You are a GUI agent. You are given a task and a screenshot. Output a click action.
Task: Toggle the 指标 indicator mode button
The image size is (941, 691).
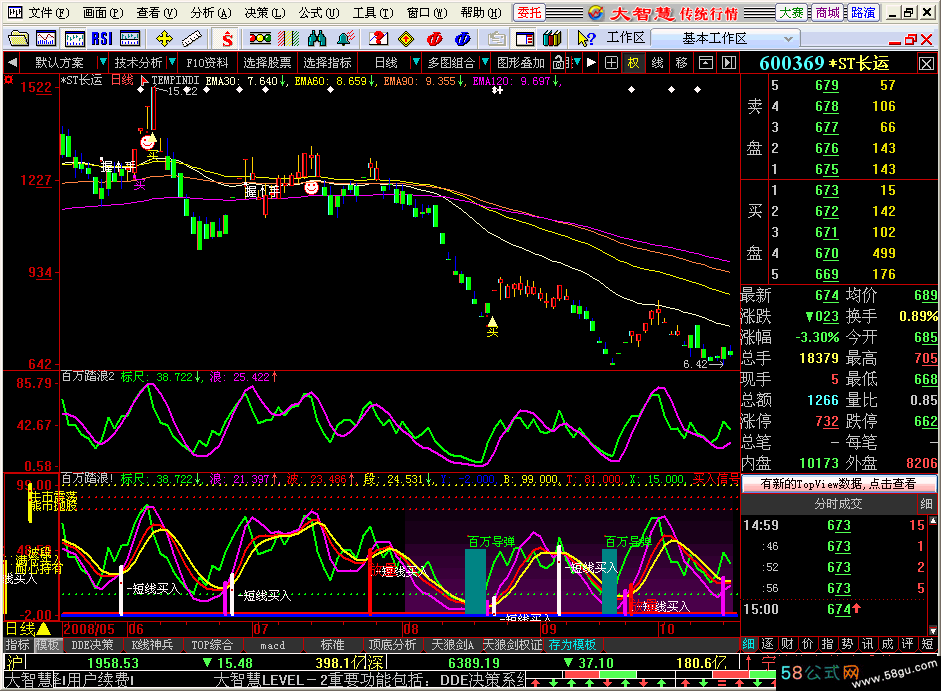17,645
